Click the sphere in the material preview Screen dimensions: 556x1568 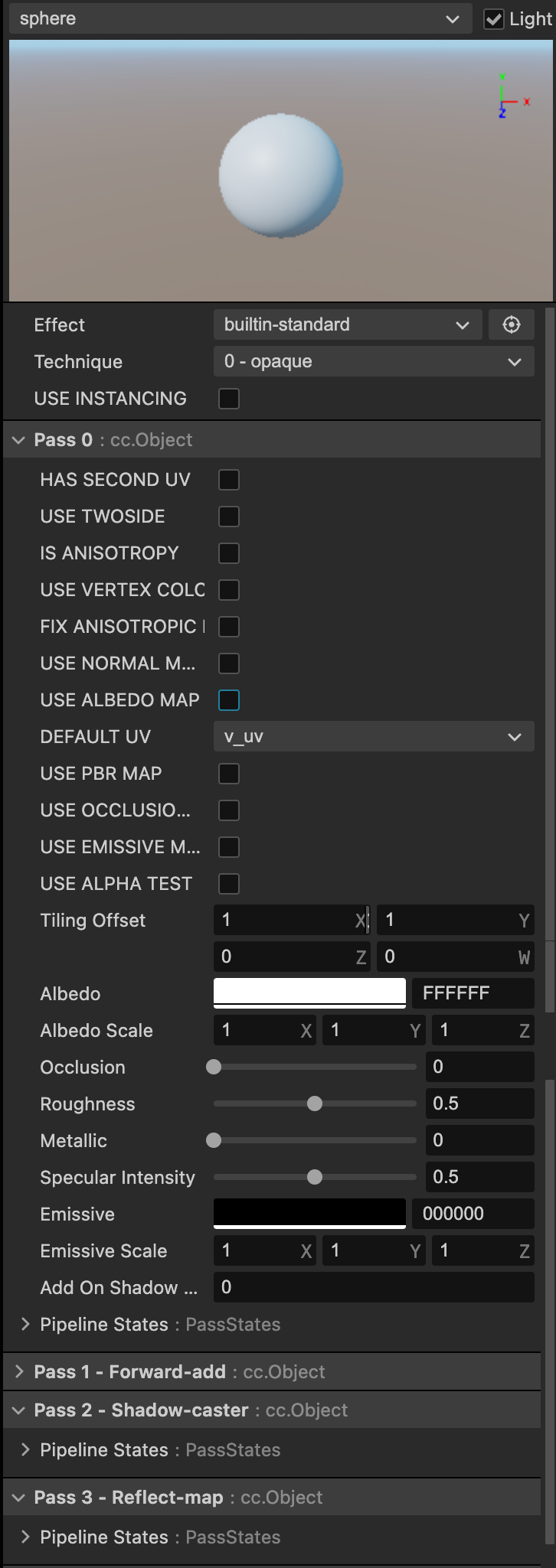[x=280, y=176]
